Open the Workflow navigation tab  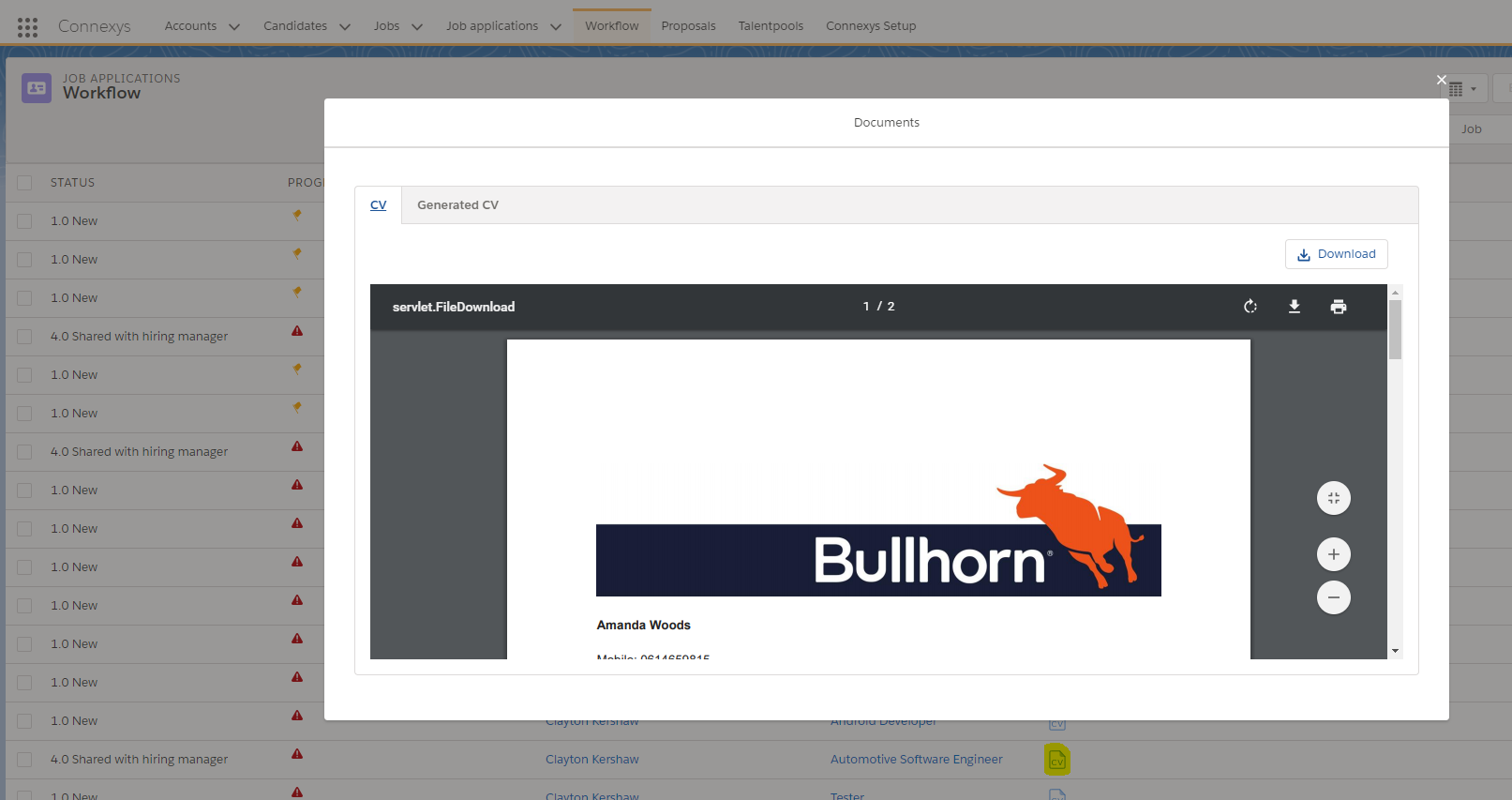click(x=612, y=26)
